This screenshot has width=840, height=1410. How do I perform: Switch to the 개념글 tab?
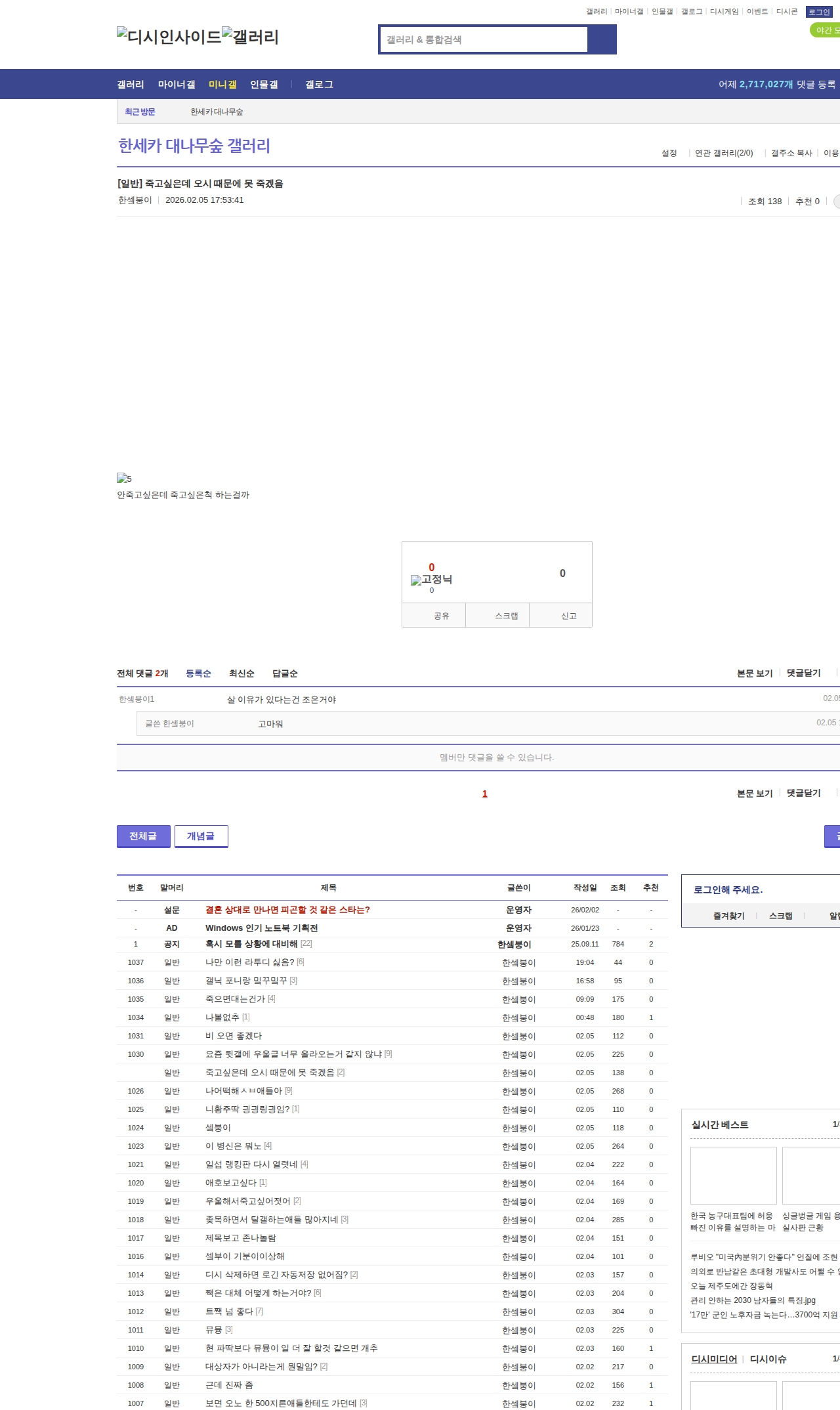pyautogui.click(x=201, y=836)
